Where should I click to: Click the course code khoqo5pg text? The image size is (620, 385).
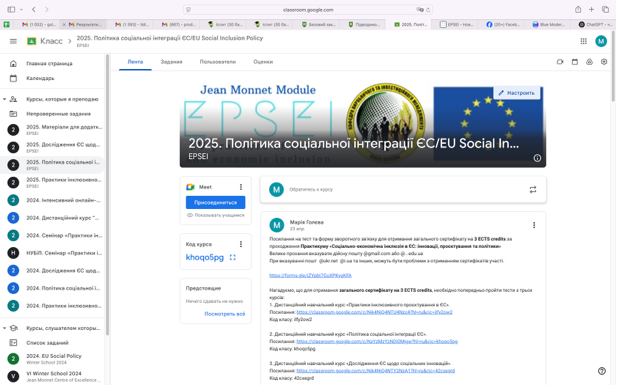(205, 257)
